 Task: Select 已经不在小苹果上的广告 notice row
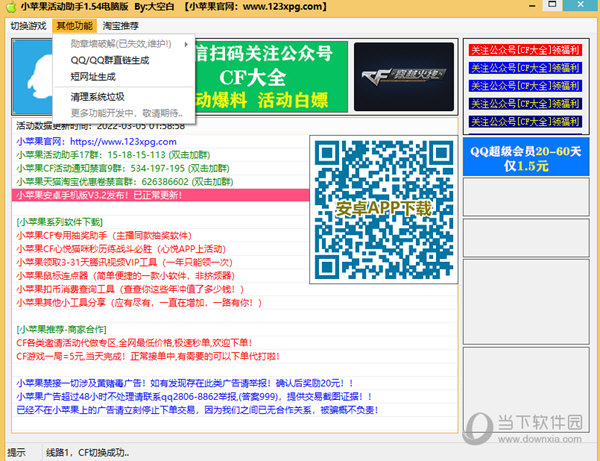pyautogui.click(x=235, y=410)
